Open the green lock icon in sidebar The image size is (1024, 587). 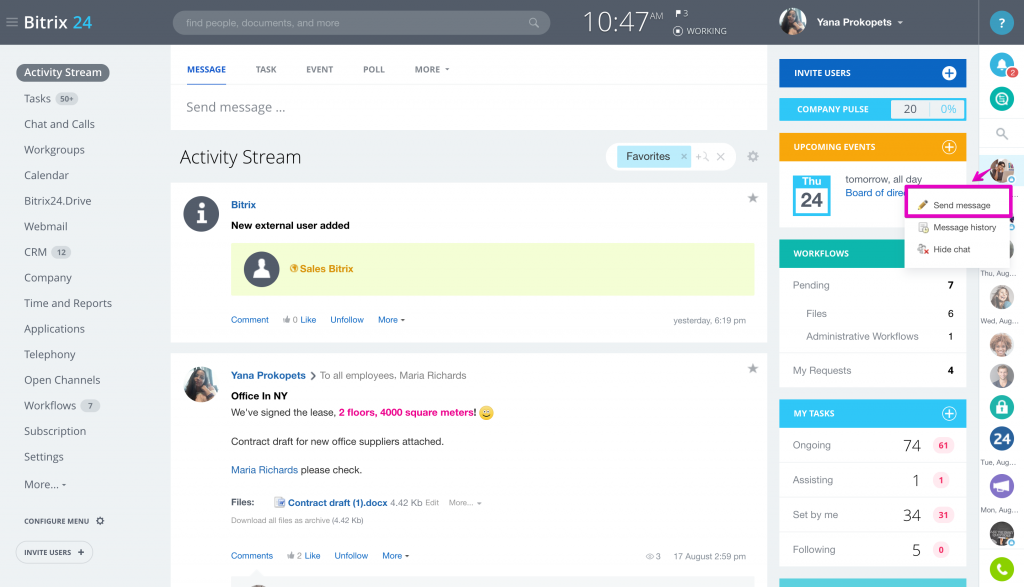pos(1001,407)
